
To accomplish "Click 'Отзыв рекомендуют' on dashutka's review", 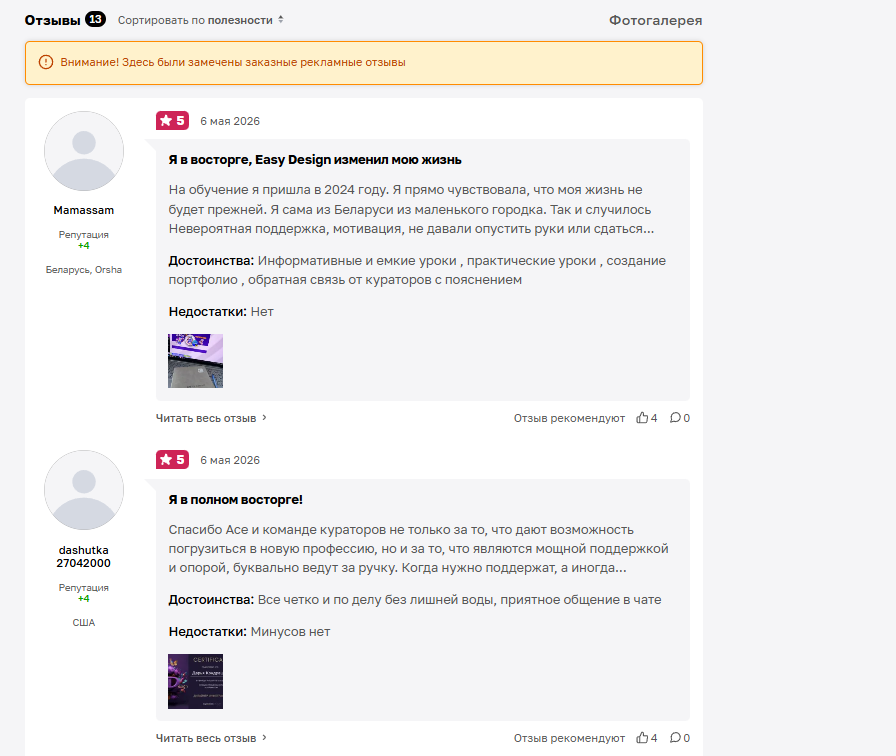I will tap(569, 738).
